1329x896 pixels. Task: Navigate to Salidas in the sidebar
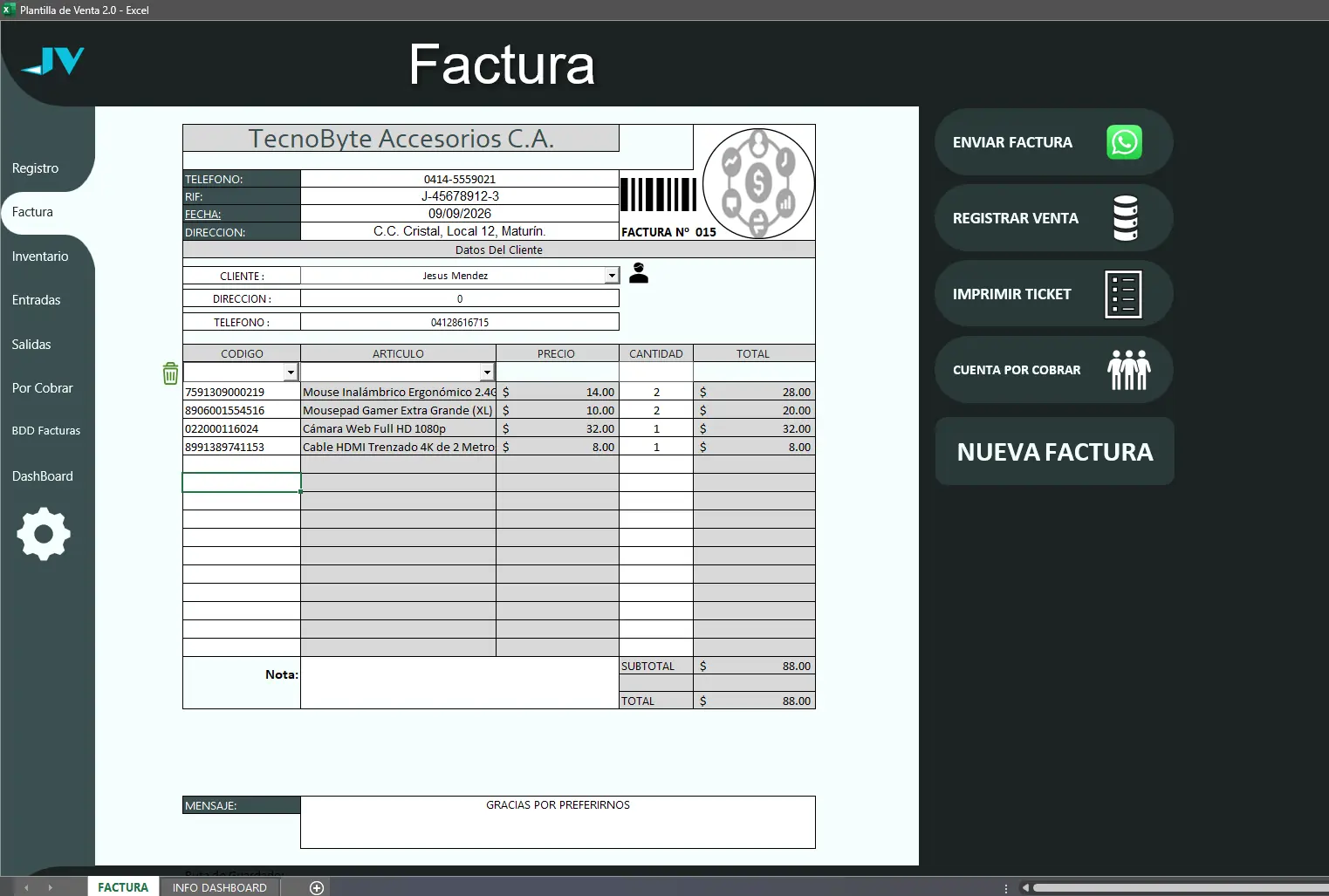[x=31, y=345]
